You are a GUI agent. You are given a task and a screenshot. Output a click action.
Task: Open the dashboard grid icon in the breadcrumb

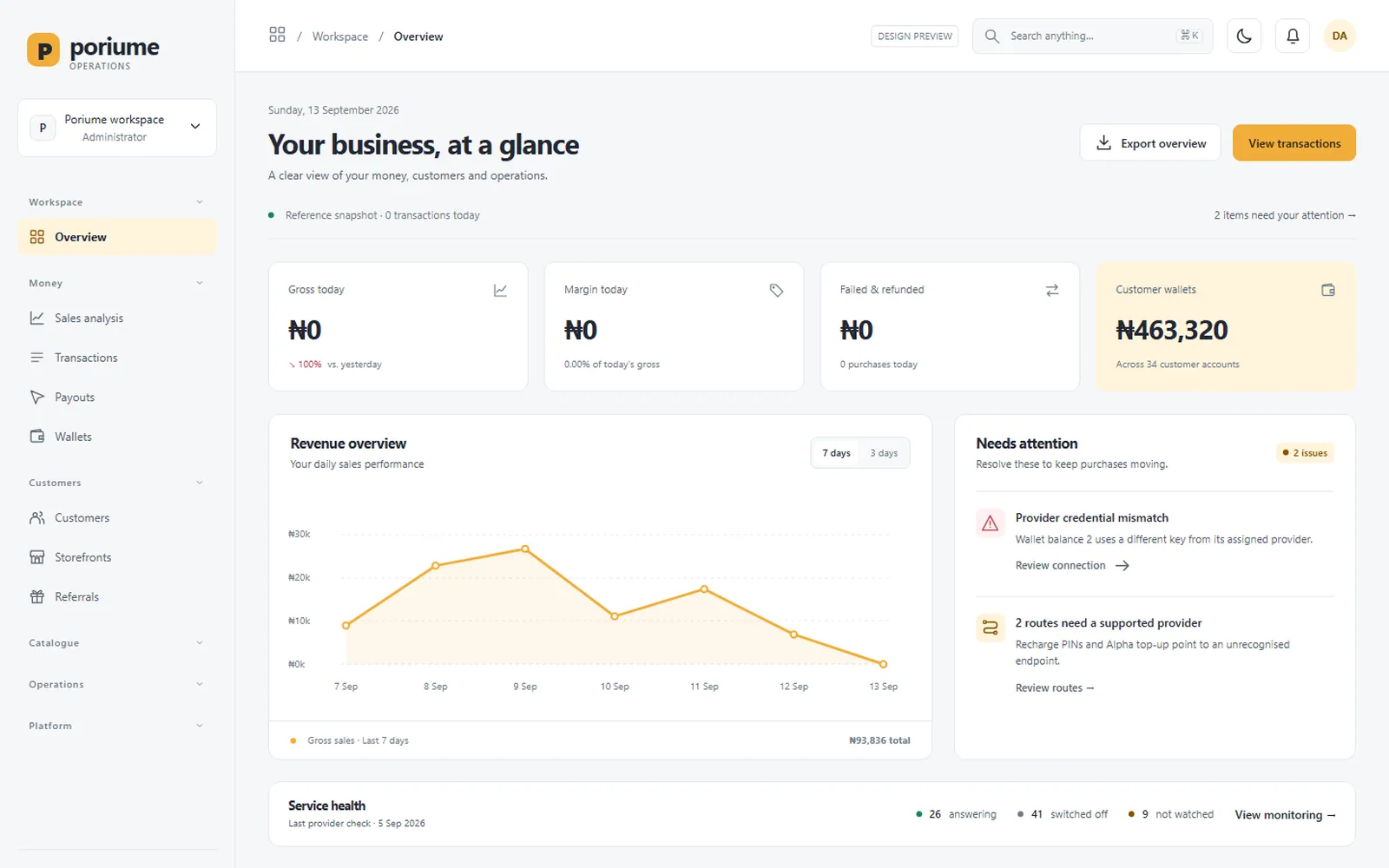click(x=277, y=35)
